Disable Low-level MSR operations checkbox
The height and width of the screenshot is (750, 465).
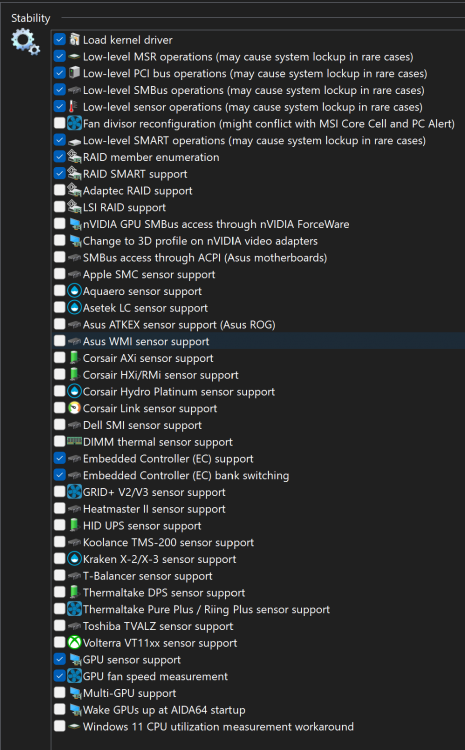59,56
